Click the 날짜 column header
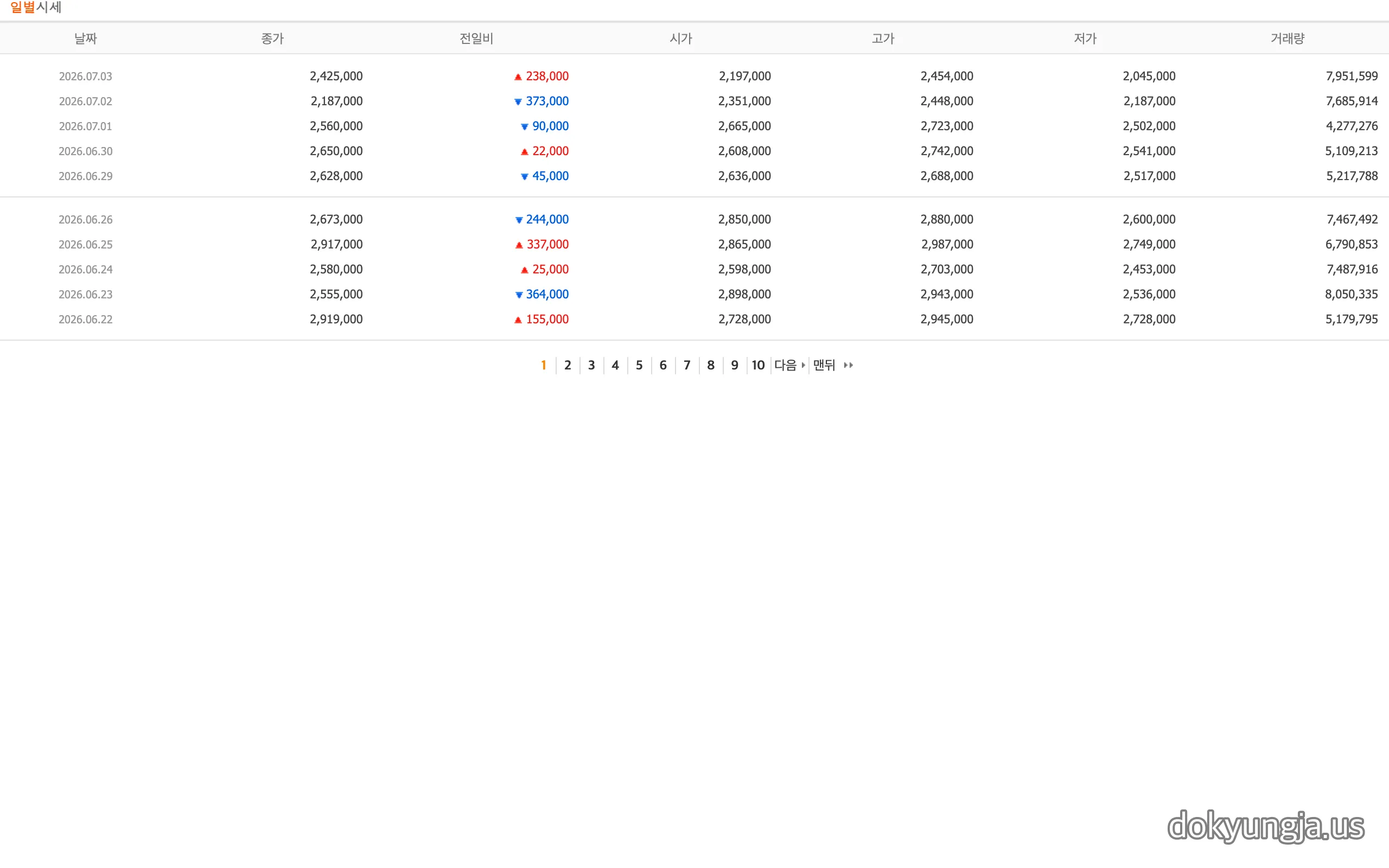This screenshot has width=1389, height=868. click(x=86, y=39)
